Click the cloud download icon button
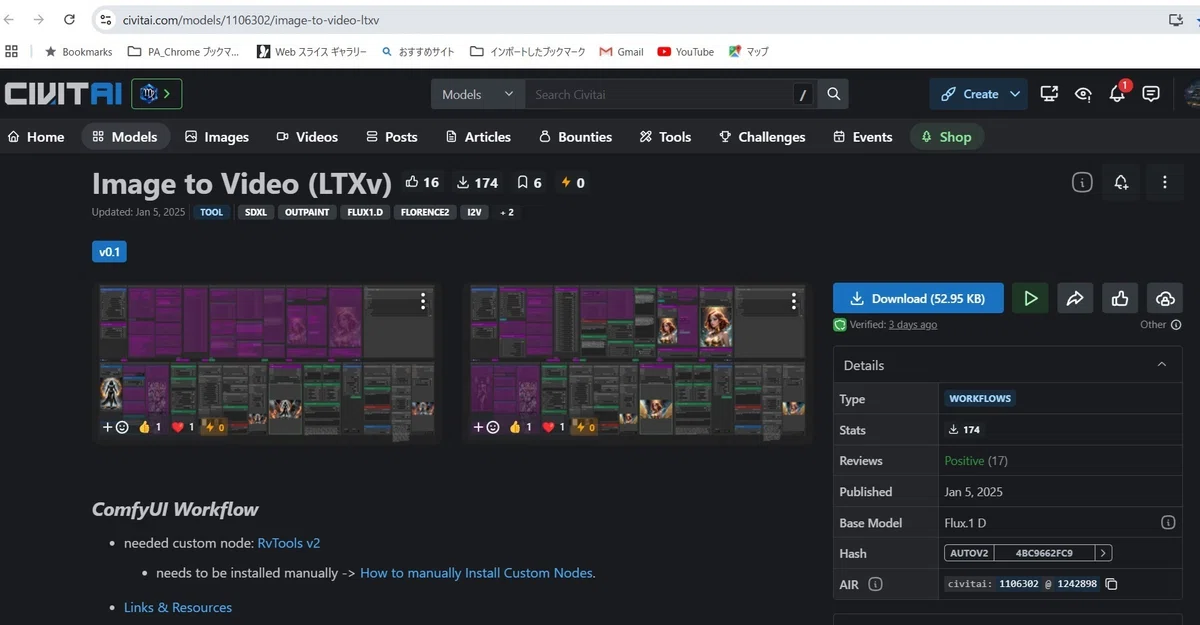 (x=1165, y=298)
